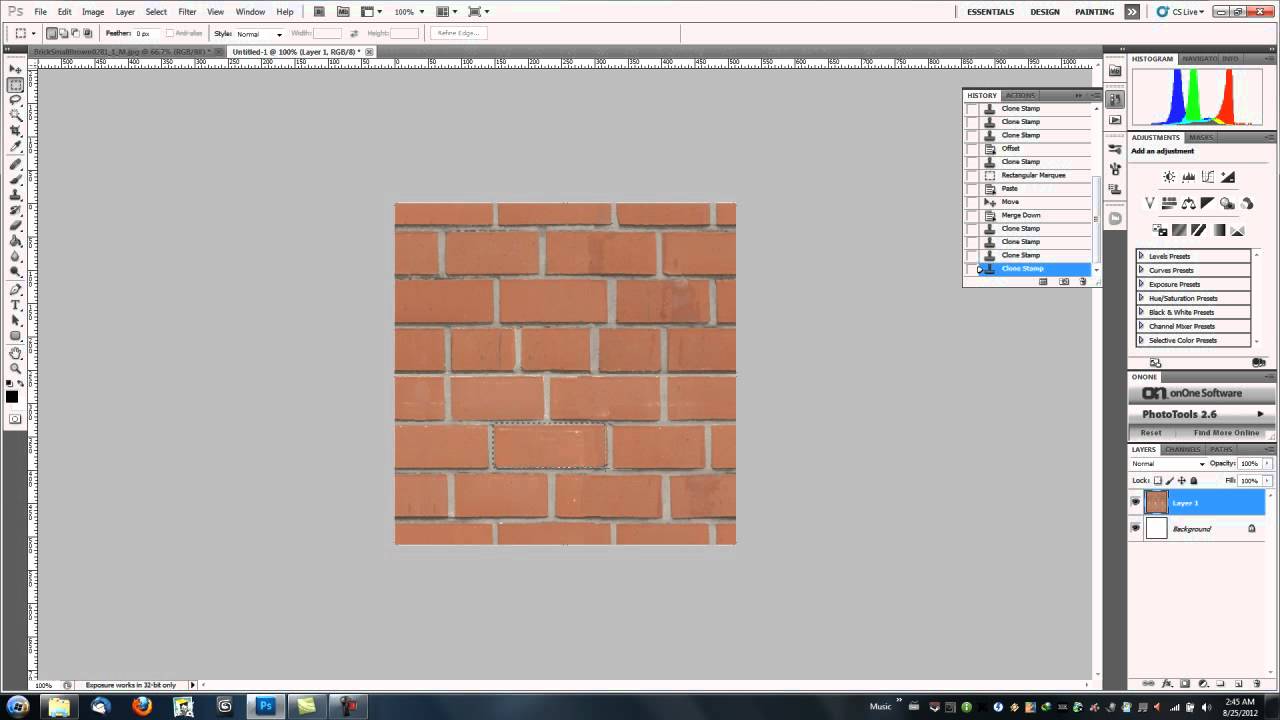Image resolution: width=1280 pixels, height=720 pixels.
Task: Add a Levels adjustment icon
Action: pyautogui.click(x=1188, y=177)
